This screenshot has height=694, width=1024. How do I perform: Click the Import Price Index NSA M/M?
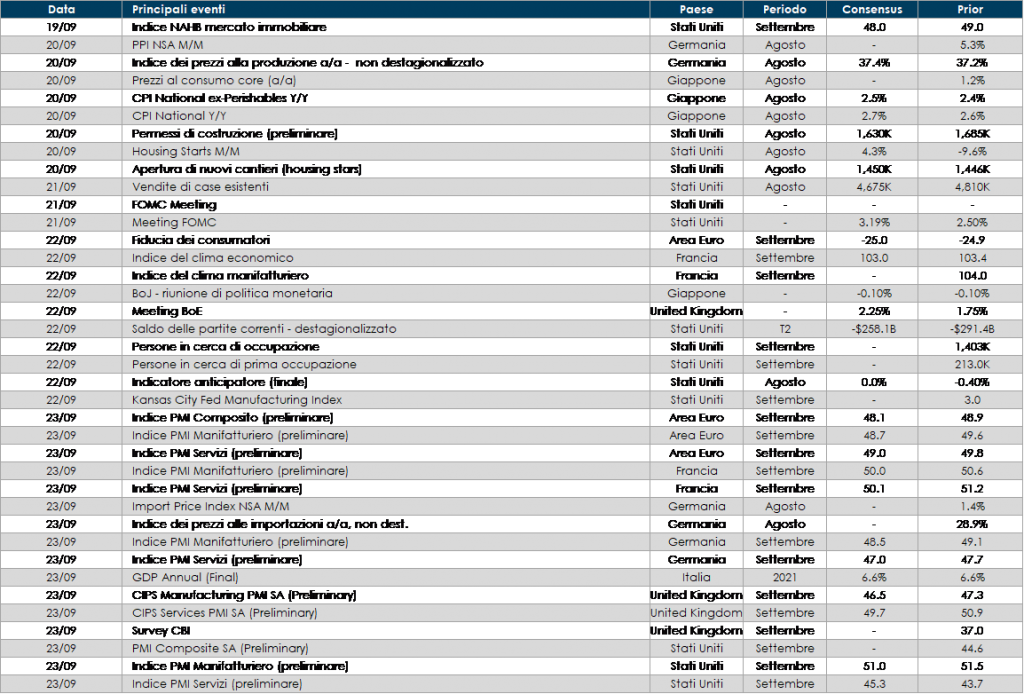tap(204, 506)
